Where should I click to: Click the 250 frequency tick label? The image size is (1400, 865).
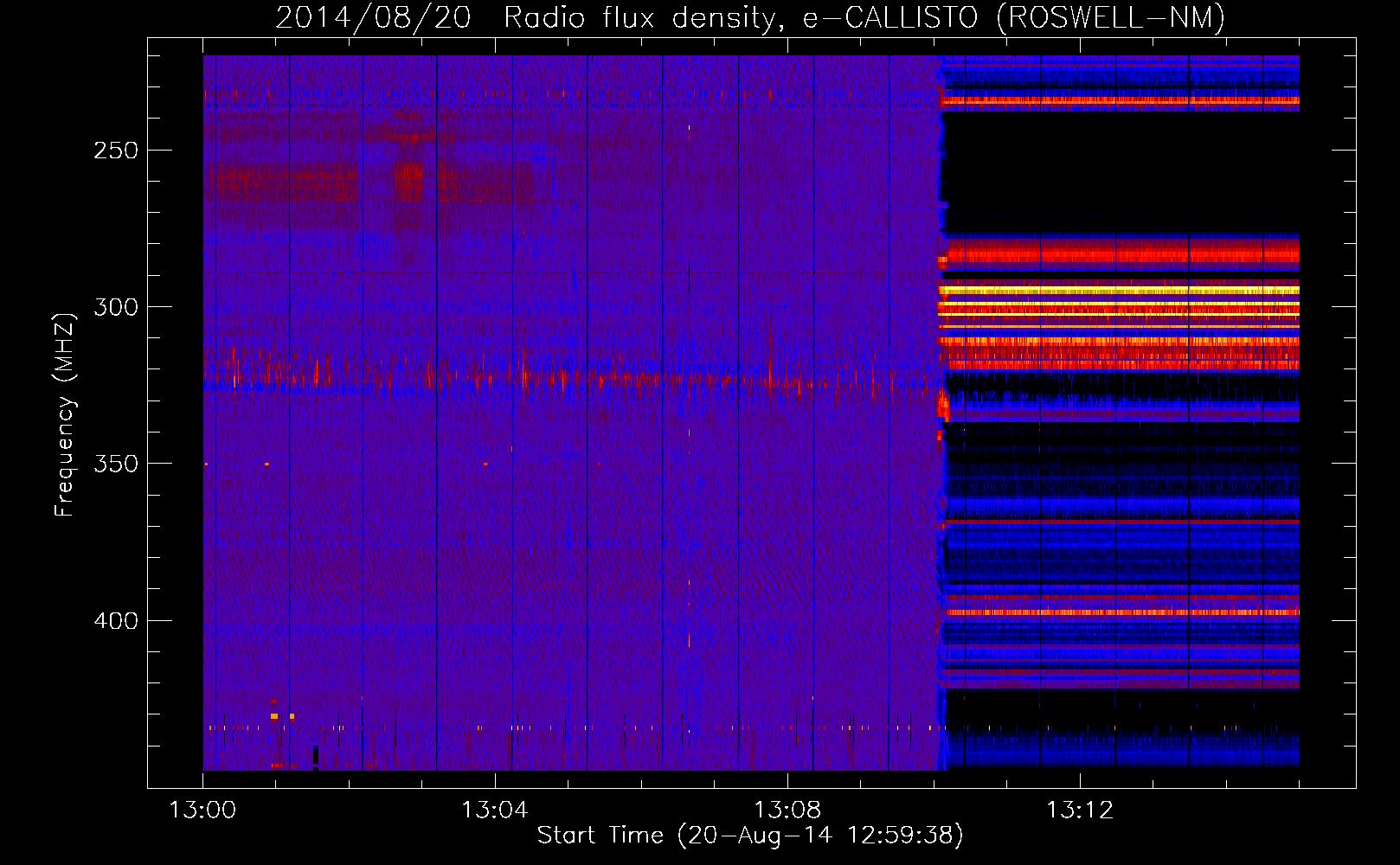(116, 151)
